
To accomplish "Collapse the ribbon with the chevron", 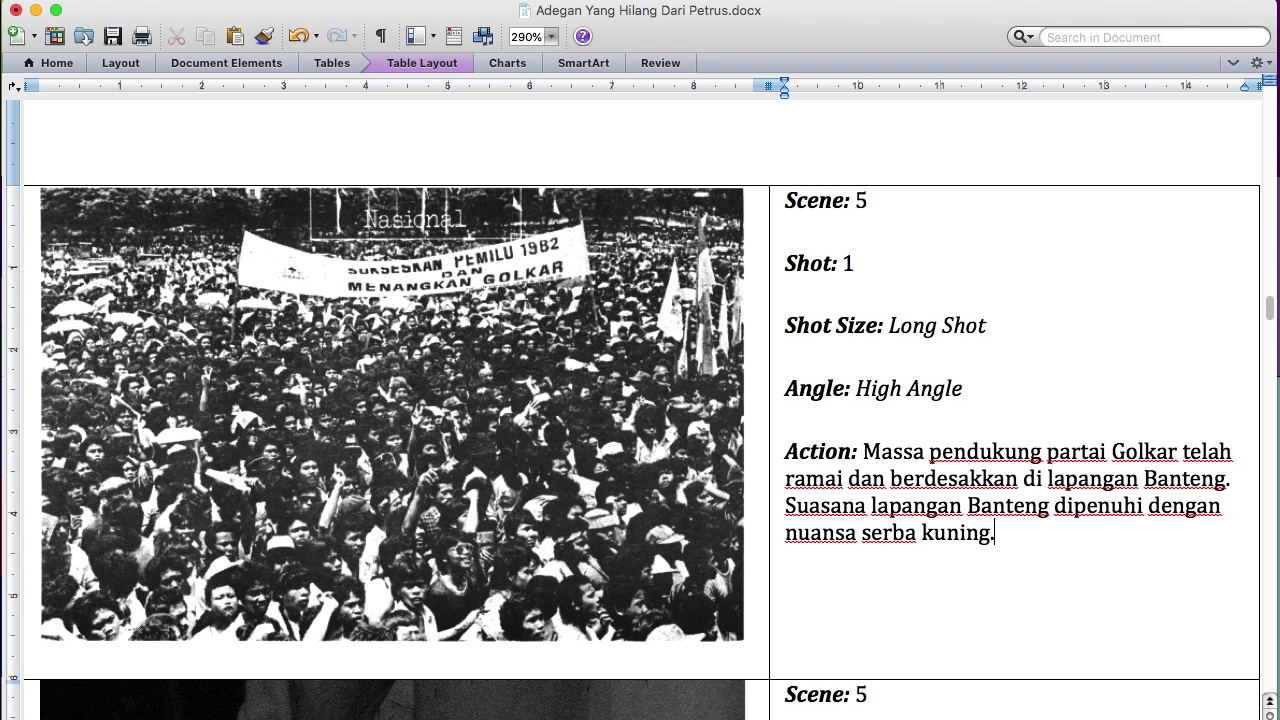I will [x=1233, y=63].
